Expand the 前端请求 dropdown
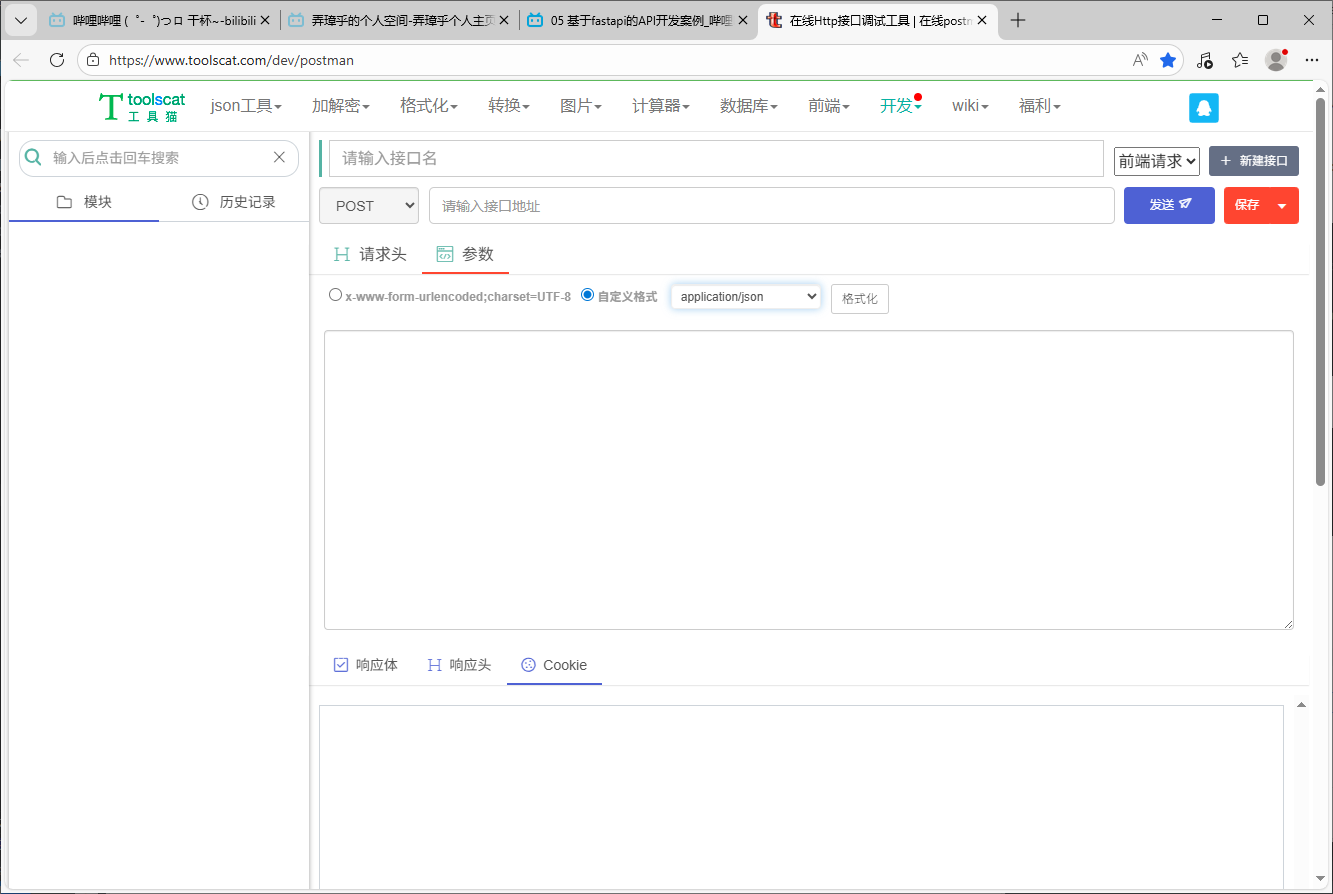 pos(1156,161)
